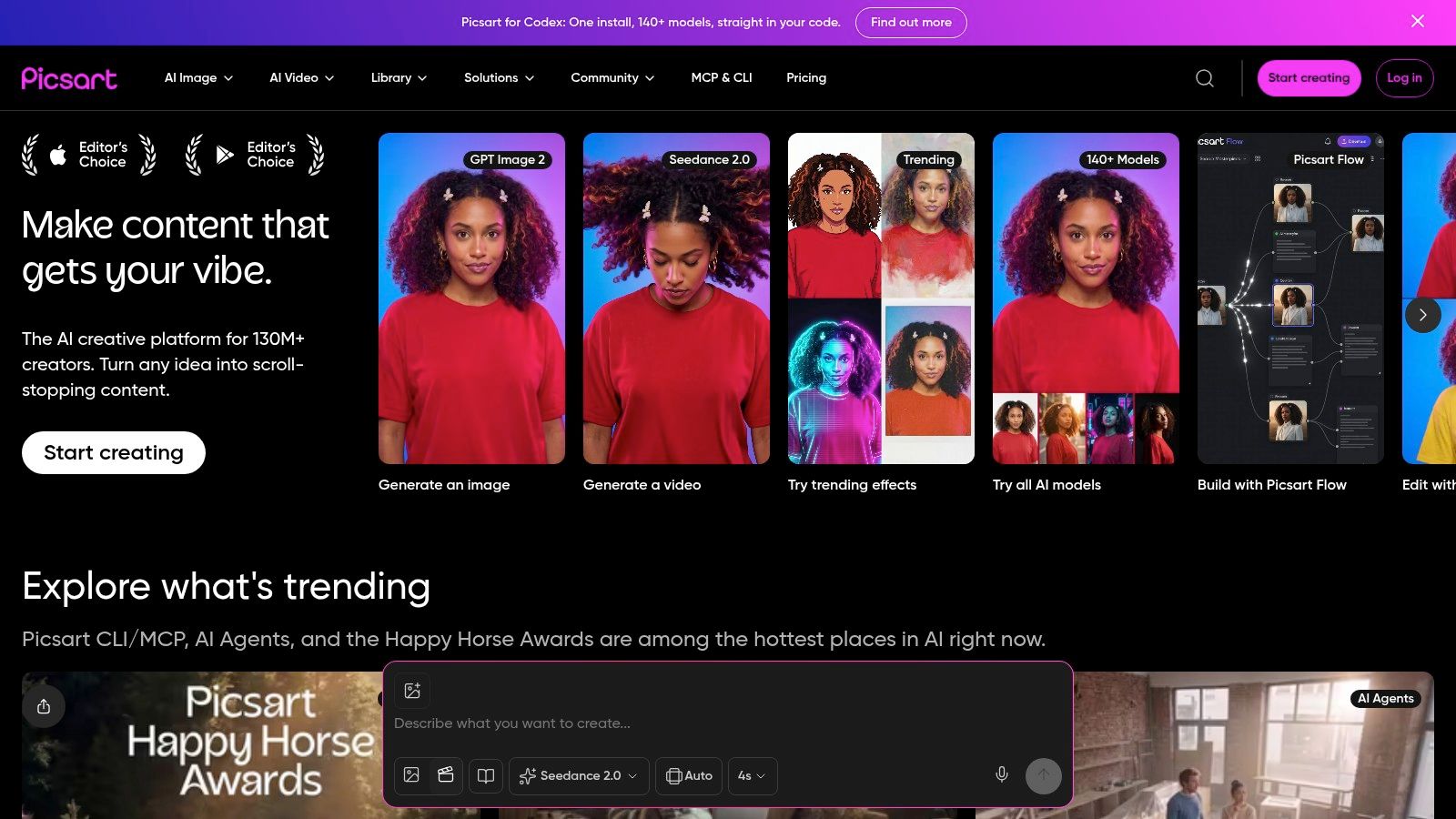Expand the AI Image menu
The image size is (1456, 819).
(x=198, y=78)
